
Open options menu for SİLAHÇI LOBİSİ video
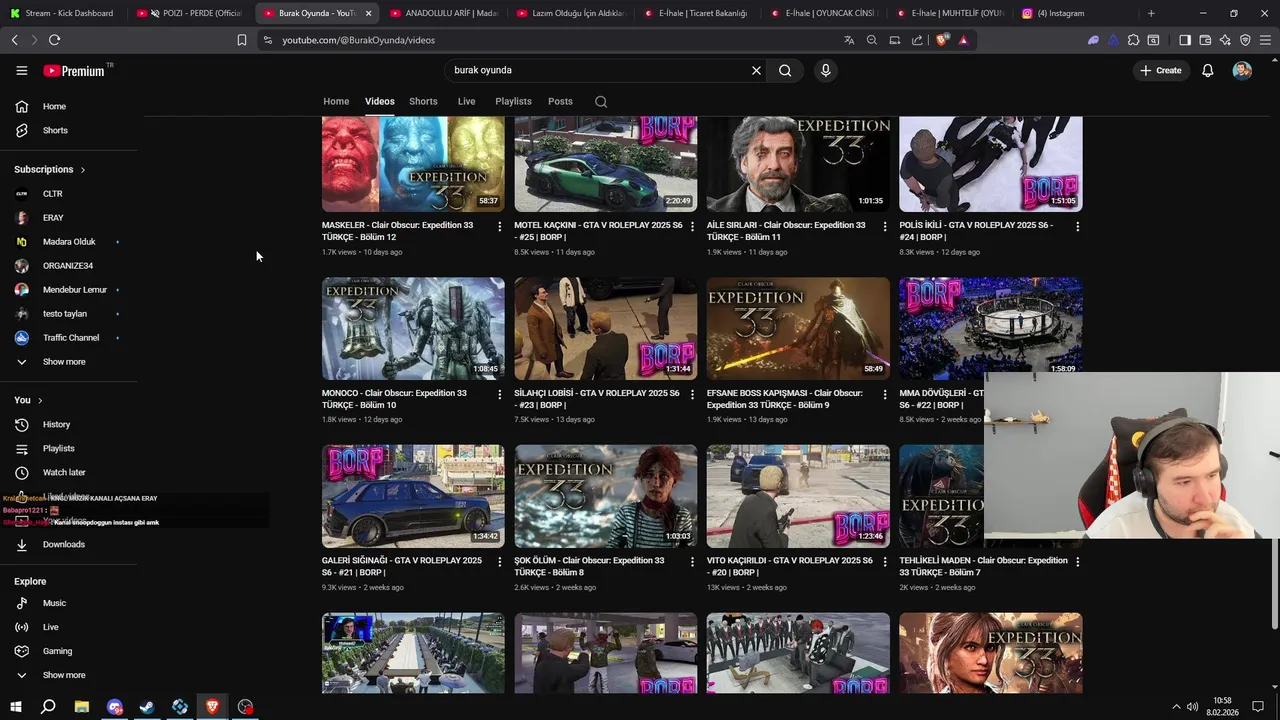click(x=692, y=394)
